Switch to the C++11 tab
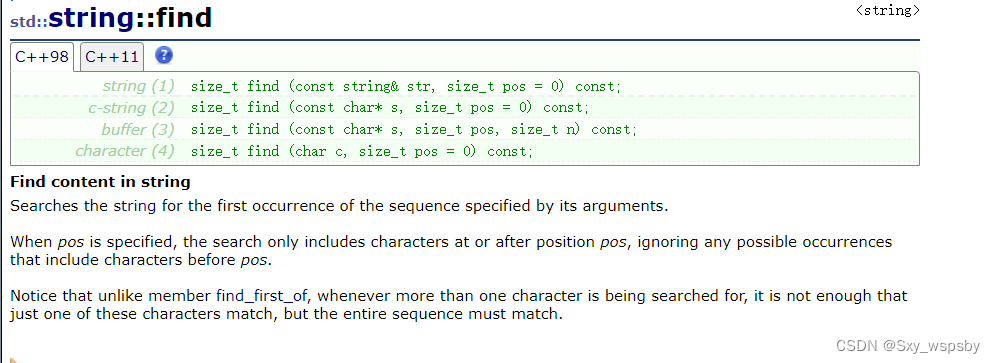 point(112,56)
